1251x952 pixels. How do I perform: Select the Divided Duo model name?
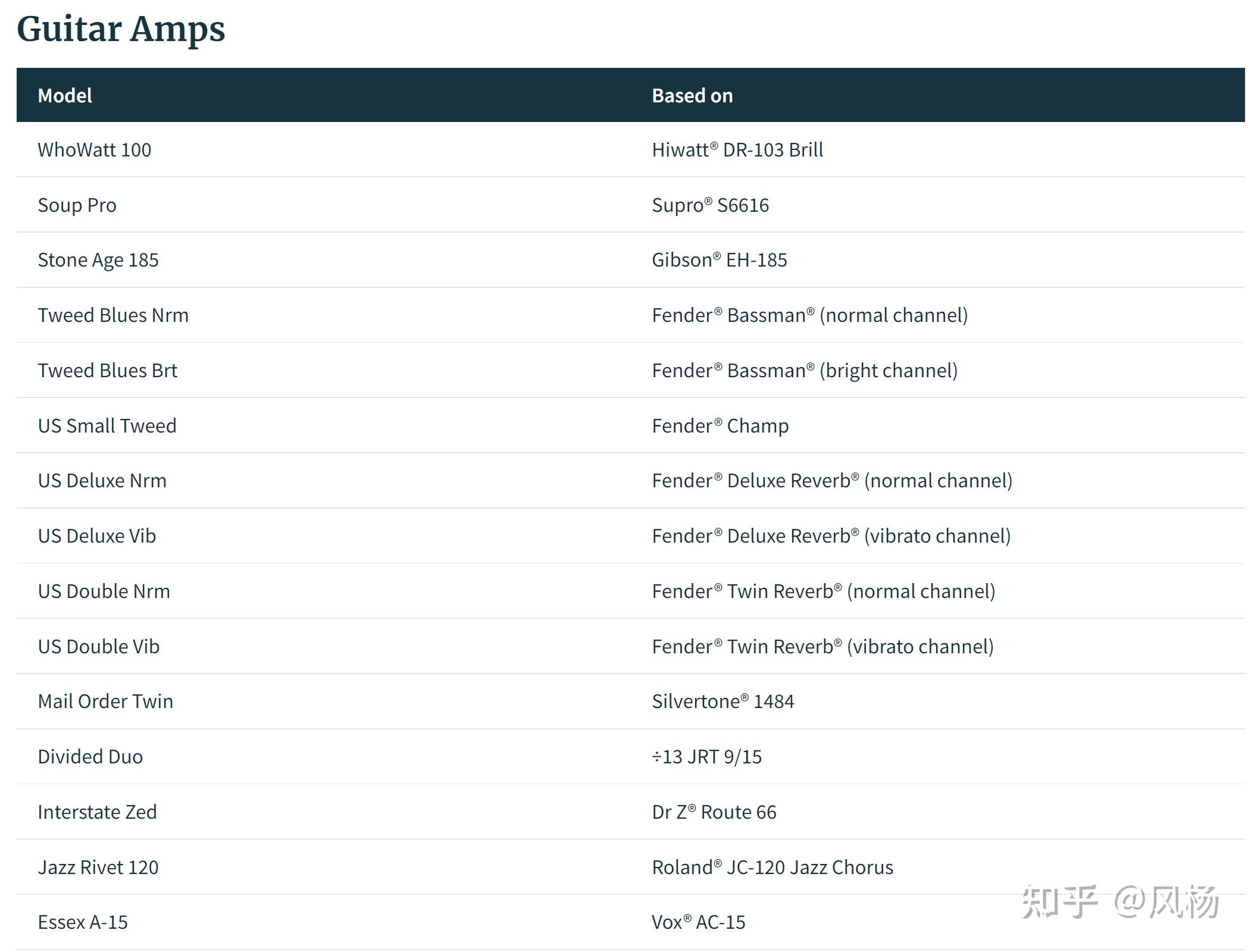pyautogui.click(x=90, y=757)
